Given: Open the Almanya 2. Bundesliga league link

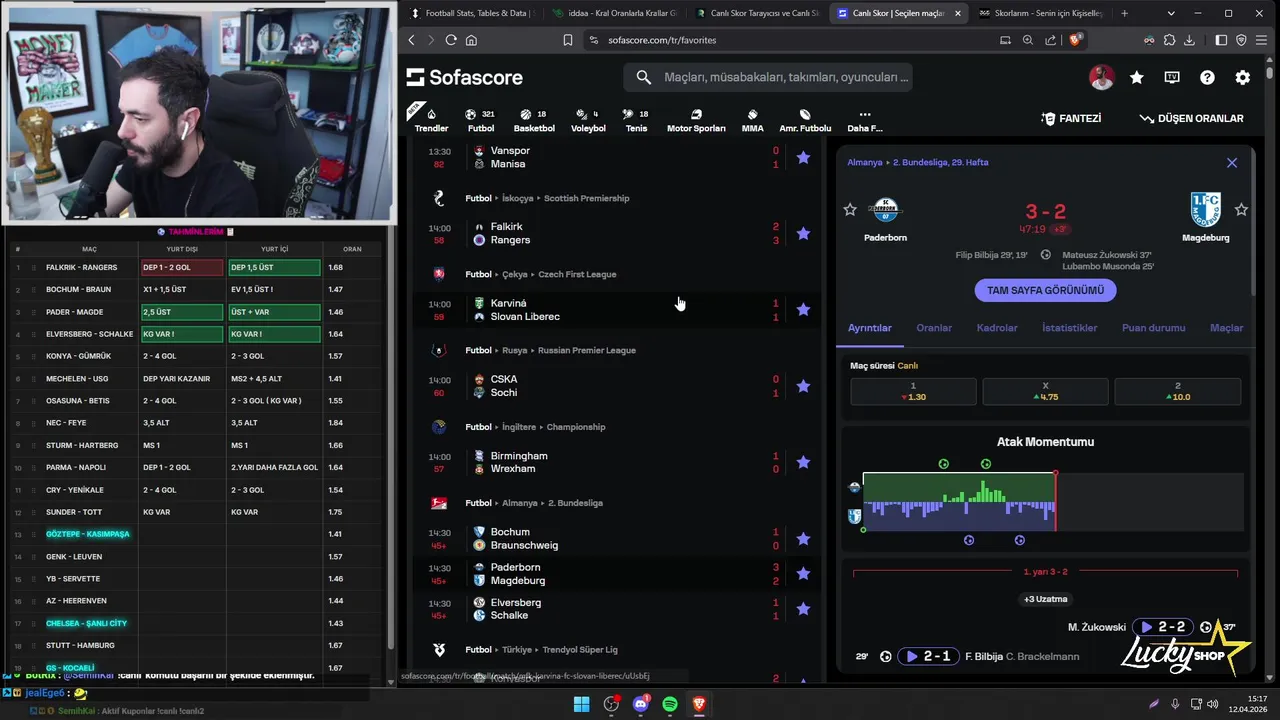Looking at the screenshot, I should [x=918, y=162].
